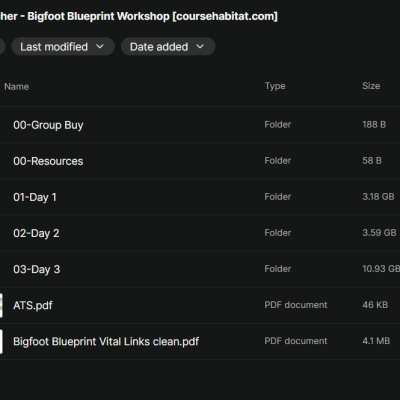Image resolution: width=400 pixels, height=400 pixels.
Task: Select the 3.59 GB size cell
Action: coord(379,233)
